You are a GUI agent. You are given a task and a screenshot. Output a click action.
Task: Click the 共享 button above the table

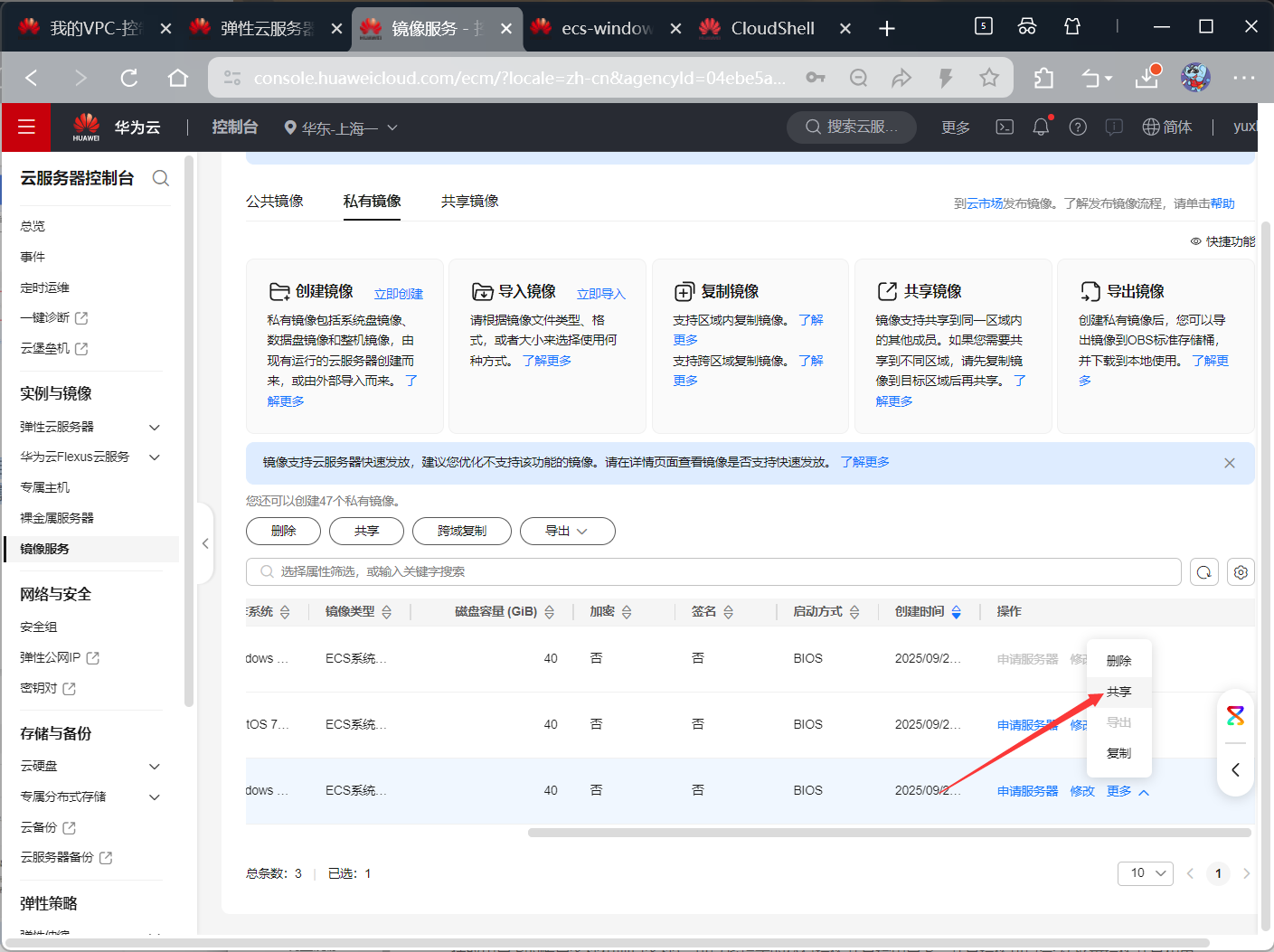[366, 532]
